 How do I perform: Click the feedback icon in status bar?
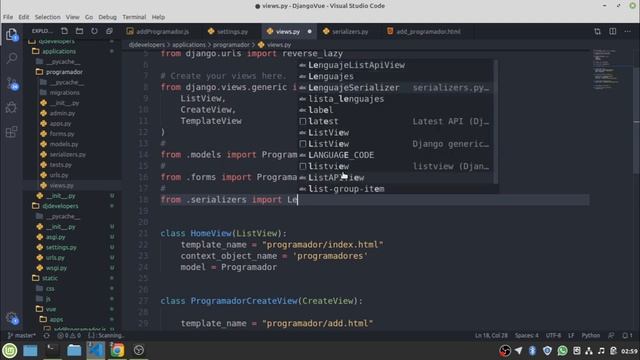coord(611,336)
